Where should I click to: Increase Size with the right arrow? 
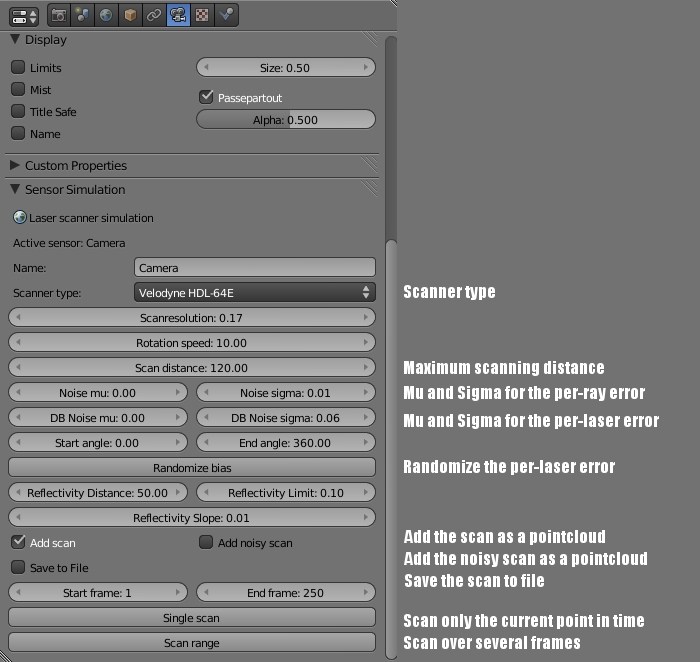coord(366,67)
